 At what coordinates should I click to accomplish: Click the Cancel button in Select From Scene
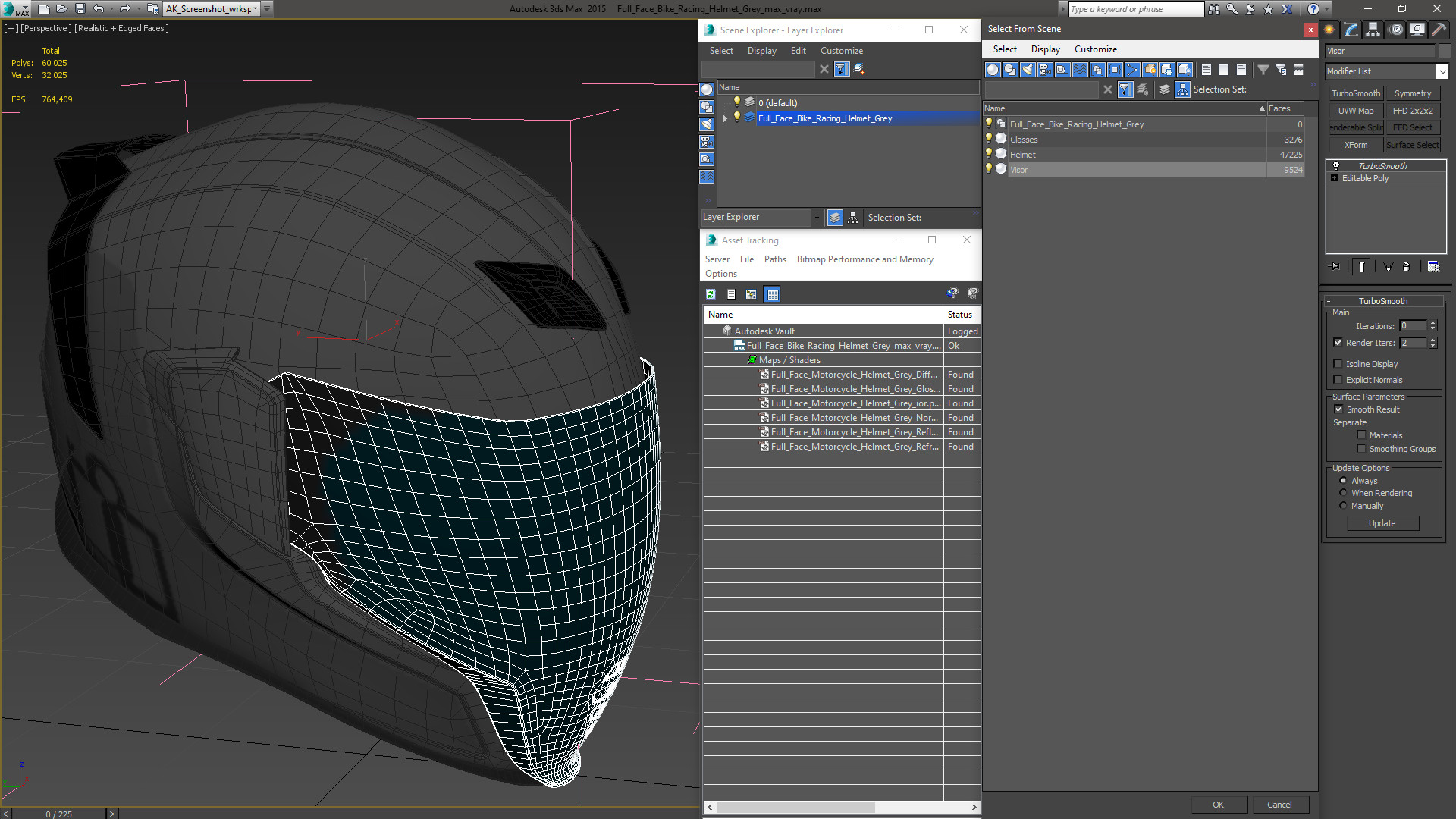(x=1279, y=805)
